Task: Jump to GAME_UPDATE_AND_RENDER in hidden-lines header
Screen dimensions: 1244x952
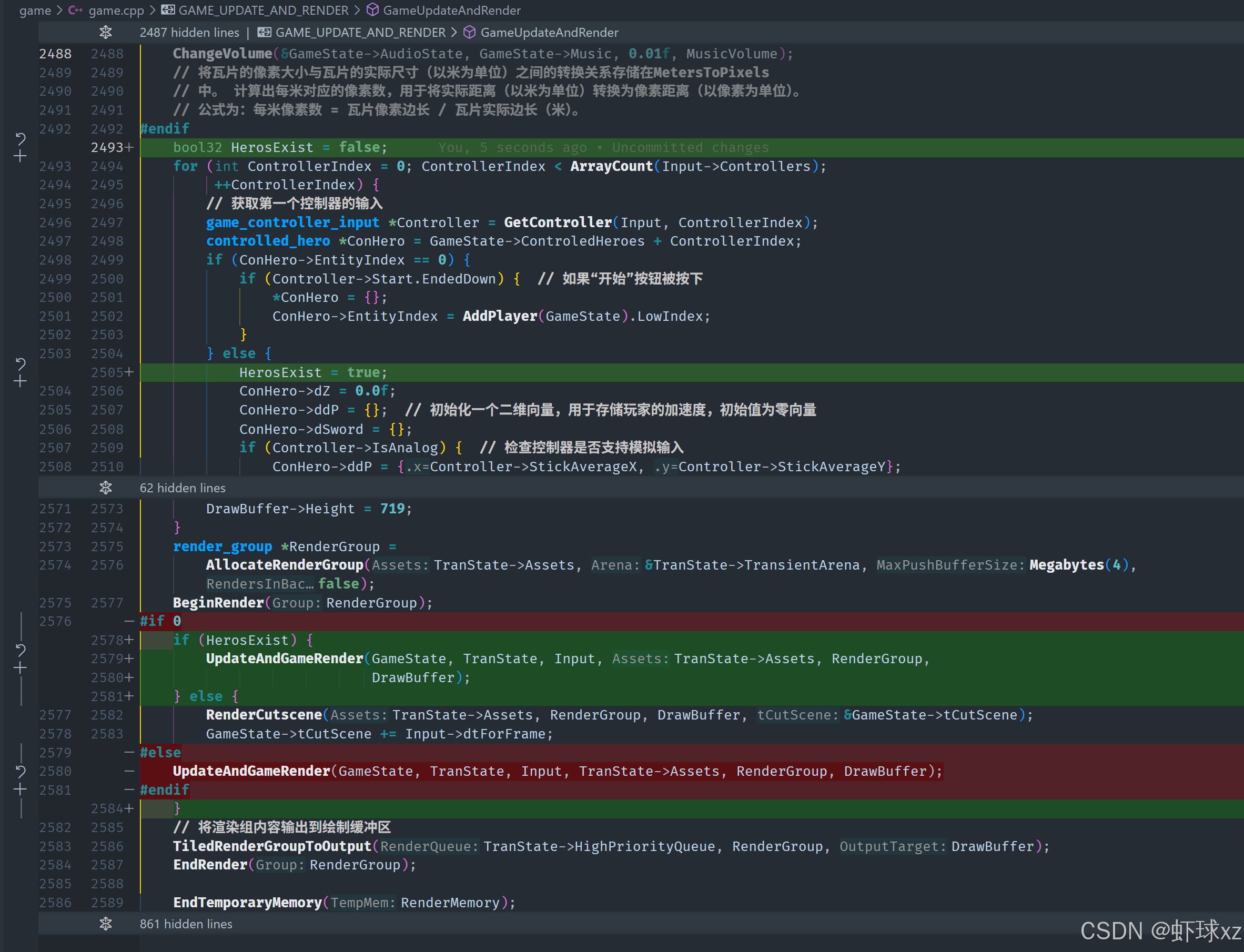Action: [360, 32]
